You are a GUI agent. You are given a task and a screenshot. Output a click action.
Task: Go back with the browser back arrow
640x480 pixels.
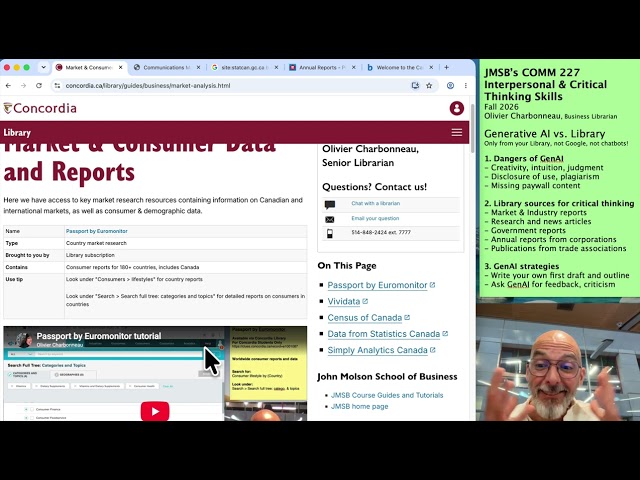[x=8, y=86]
